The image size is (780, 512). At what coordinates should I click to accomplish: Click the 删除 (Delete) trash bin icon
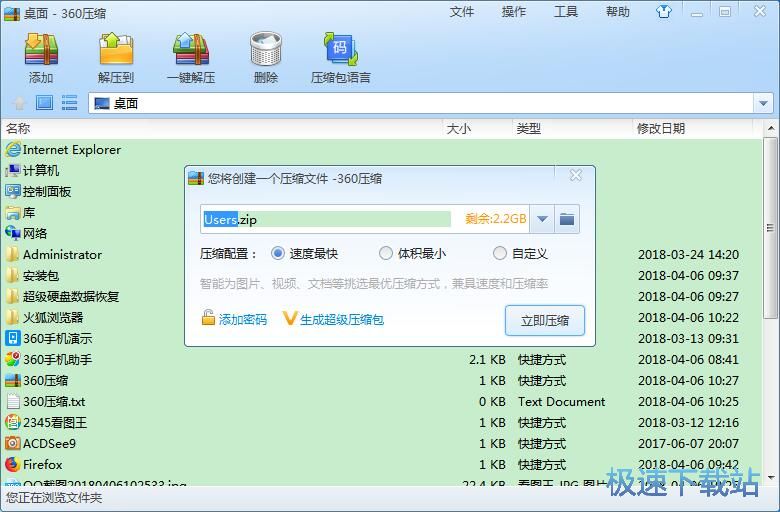click(266, 49)
